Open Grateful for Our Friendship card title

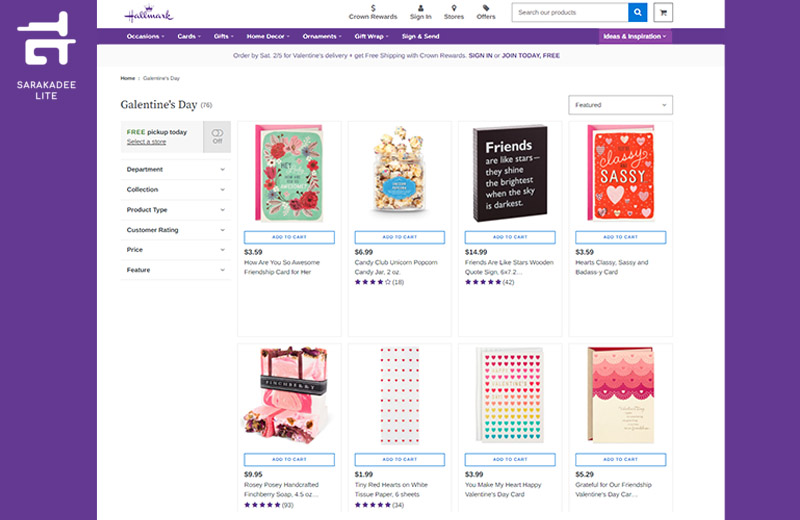pyautogui.click(x=613, y=490)
